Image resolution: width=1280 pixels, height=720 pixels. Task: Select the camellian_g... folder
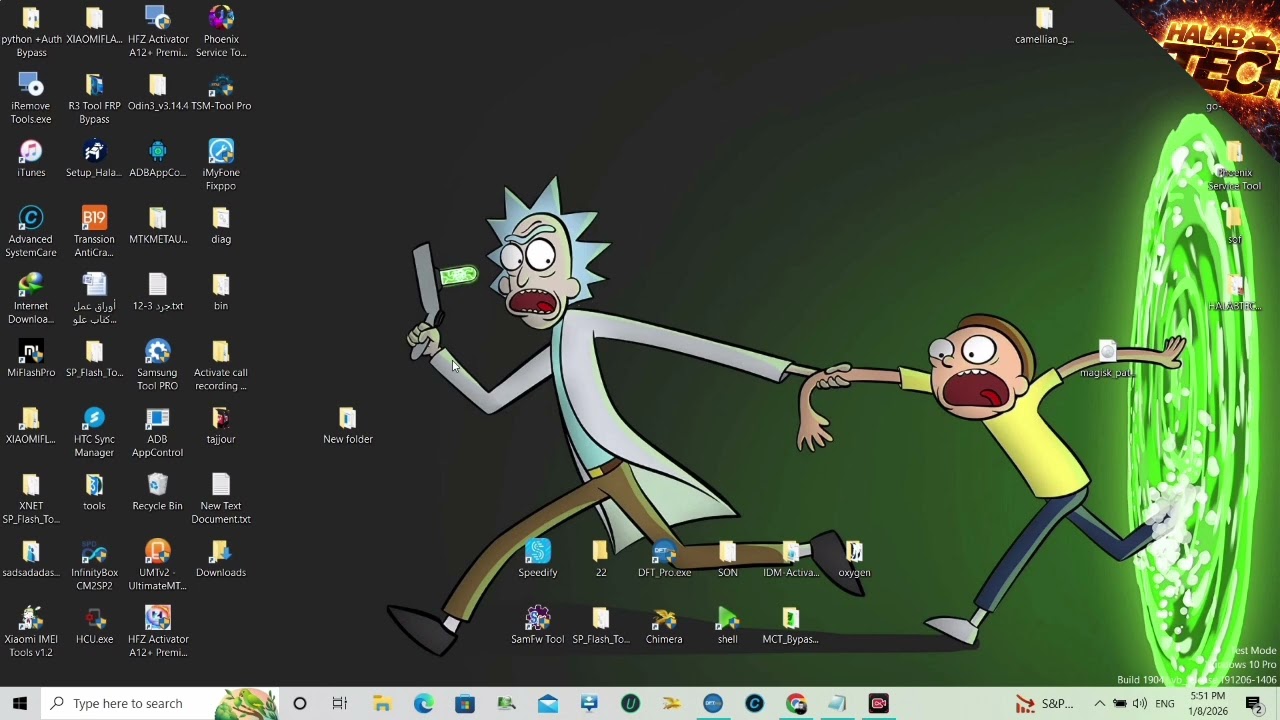[x=1044, y=26]
